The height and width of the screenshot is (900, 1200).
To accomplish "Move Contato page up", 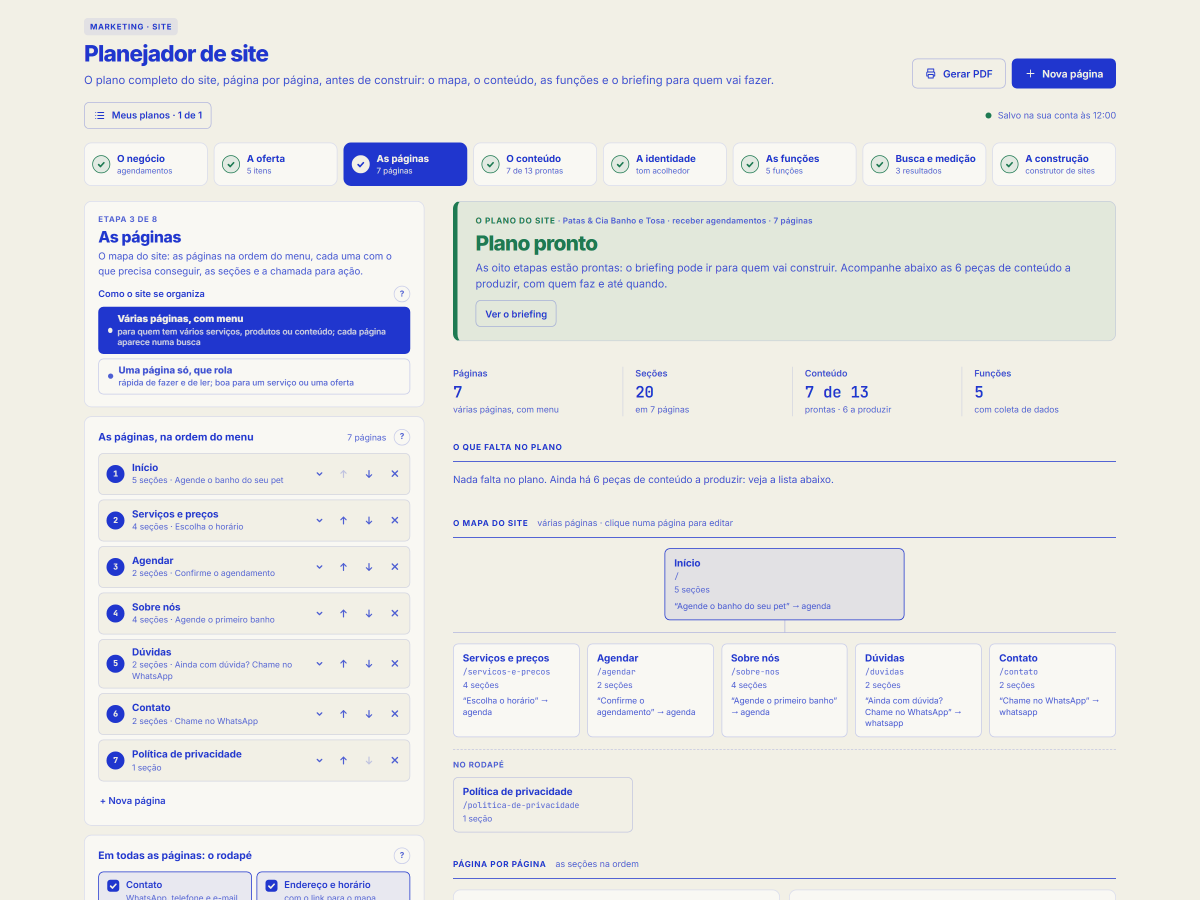I will (x=343, y=714).
